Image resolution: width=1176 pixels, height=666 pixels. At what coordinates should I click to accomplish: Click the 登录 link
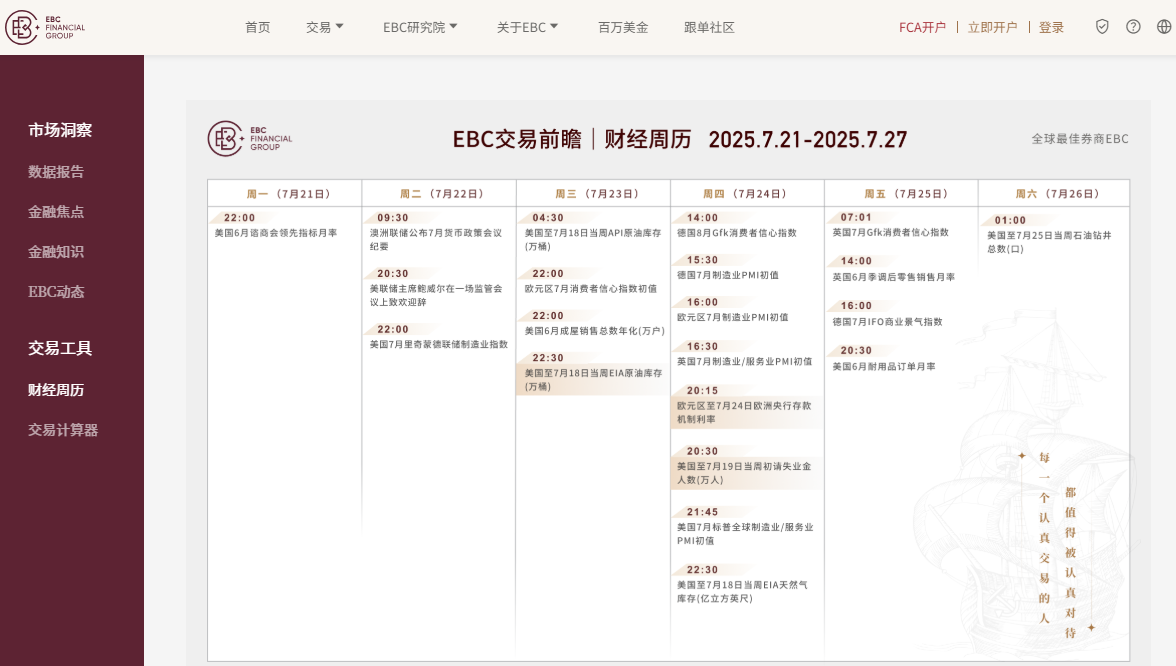(x=1051, y=28)
